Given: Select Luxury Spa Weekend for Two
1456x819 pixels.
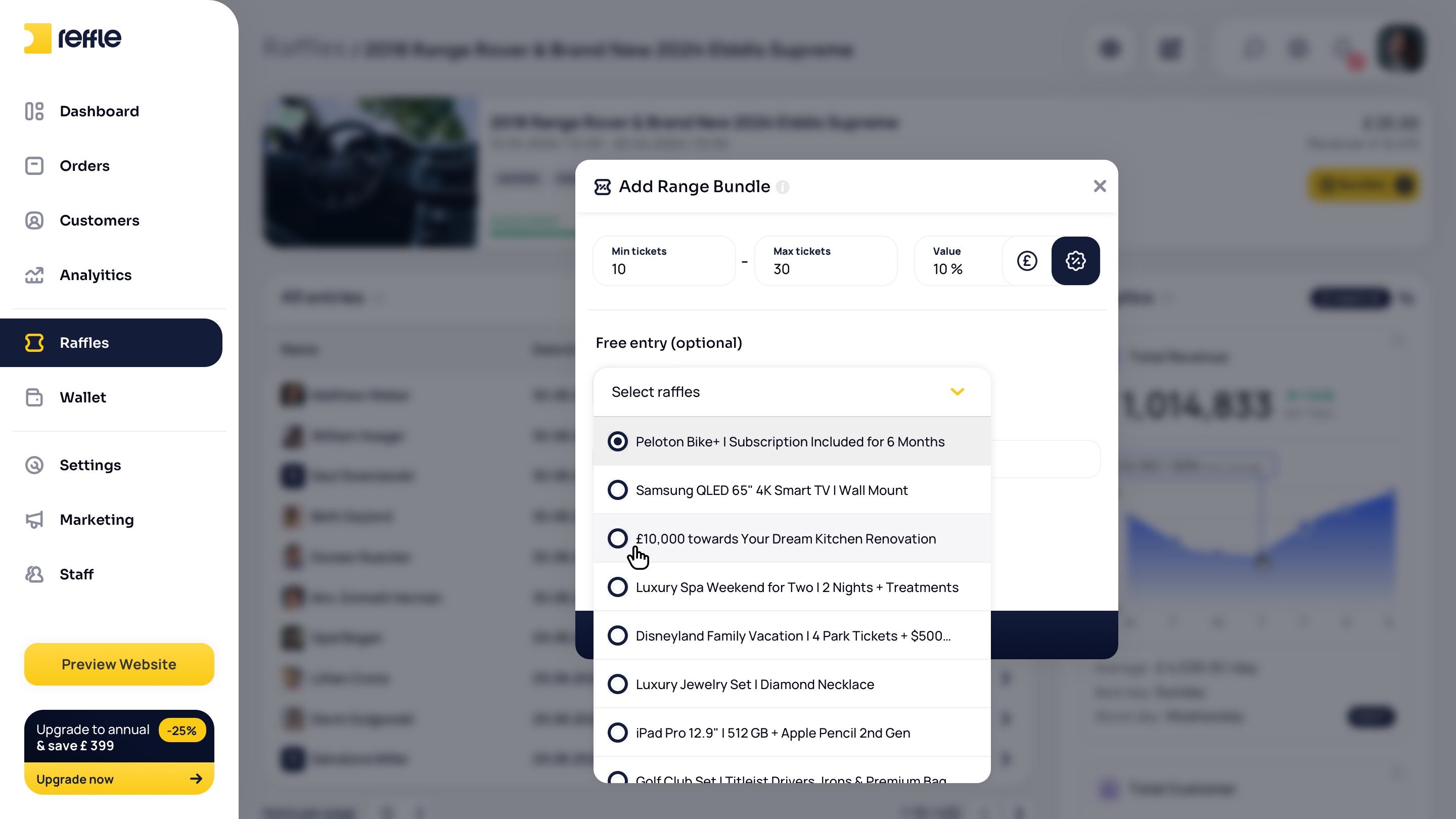Looking at the screenshot, I should coord(792,587).
